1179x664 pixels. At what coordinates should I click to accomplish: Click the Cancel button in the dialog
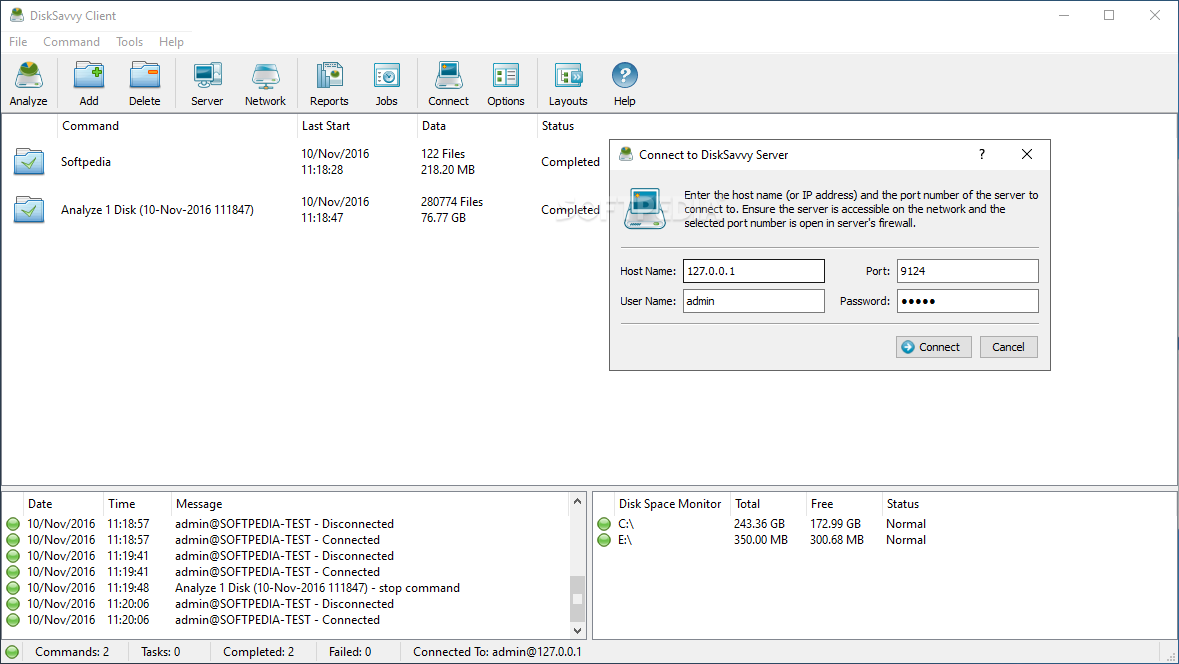pyautogui.click(x=1008, y=347)
